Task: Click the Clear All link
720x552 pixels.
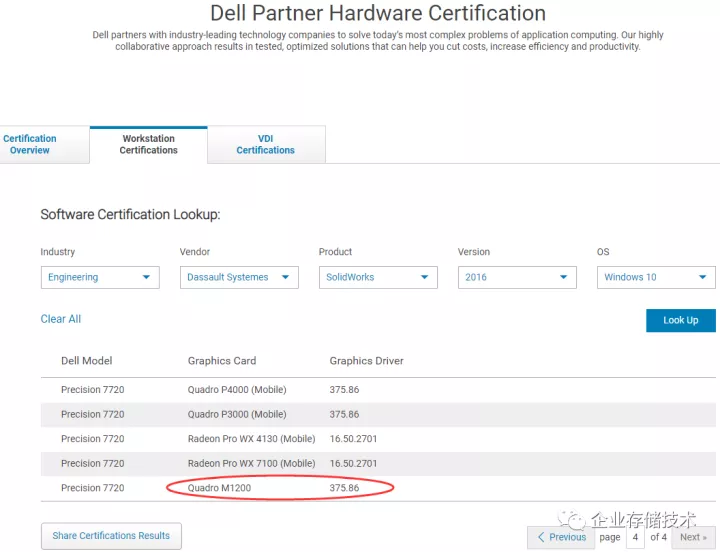Action: 61,319
